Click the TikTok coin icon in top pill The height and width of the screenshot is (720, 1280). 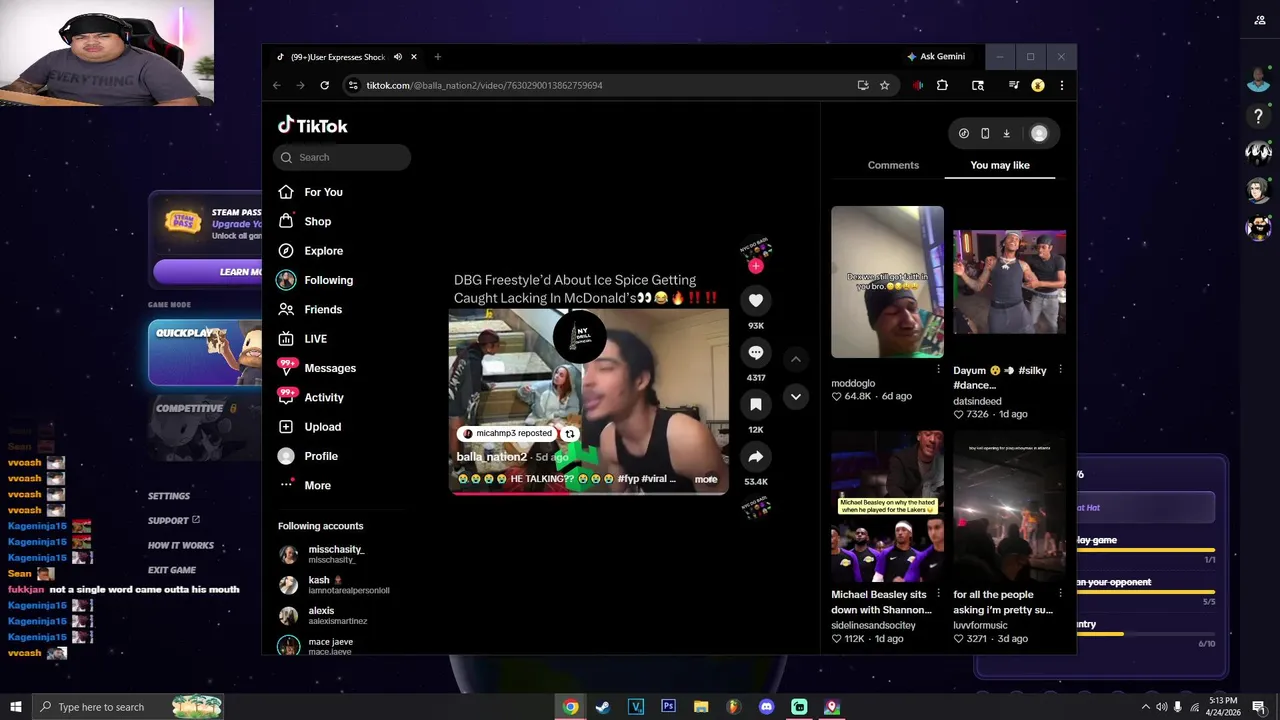[x=964, y=133]
